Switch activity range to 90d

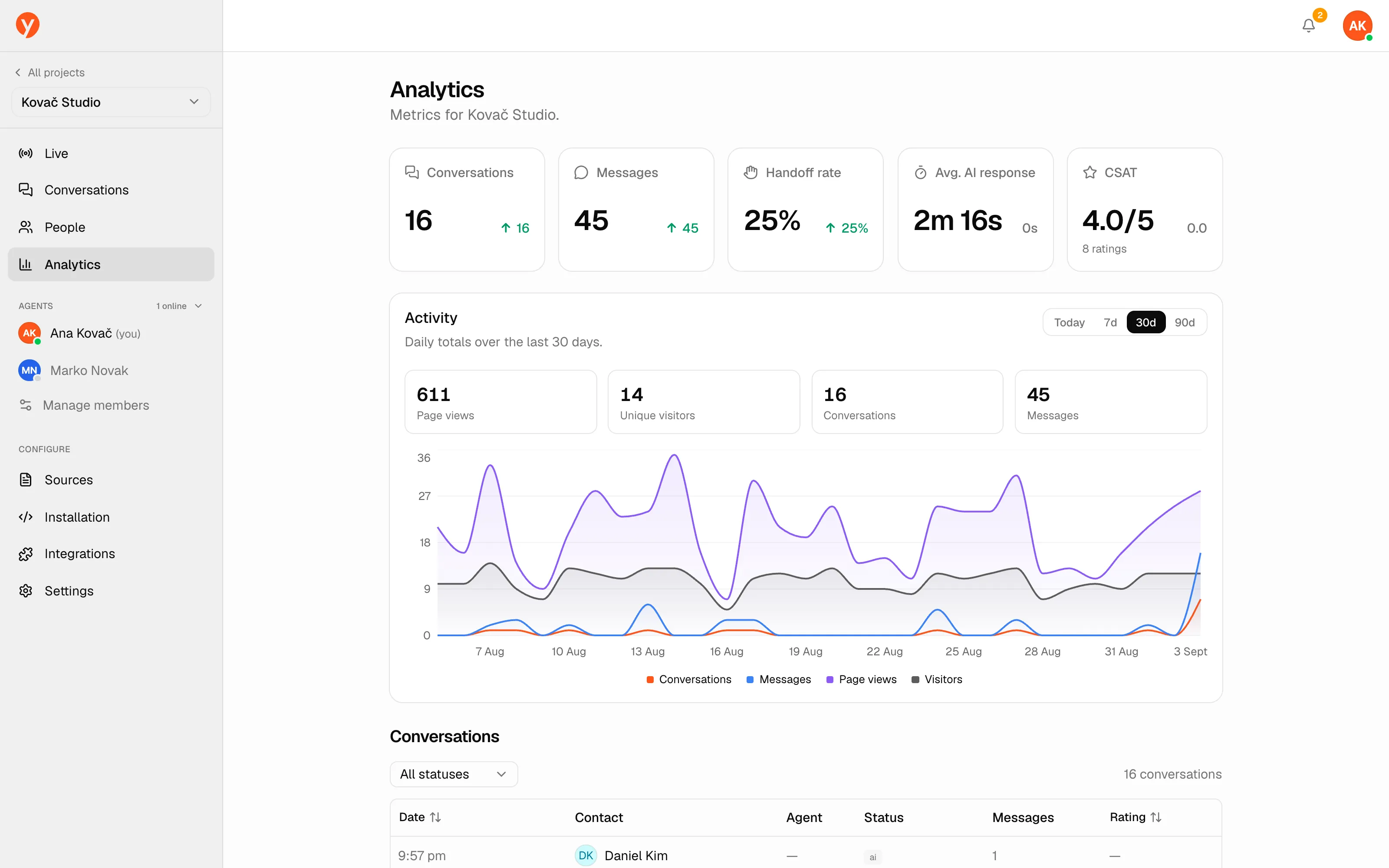pyautogui.click(x=1185, y=322)
